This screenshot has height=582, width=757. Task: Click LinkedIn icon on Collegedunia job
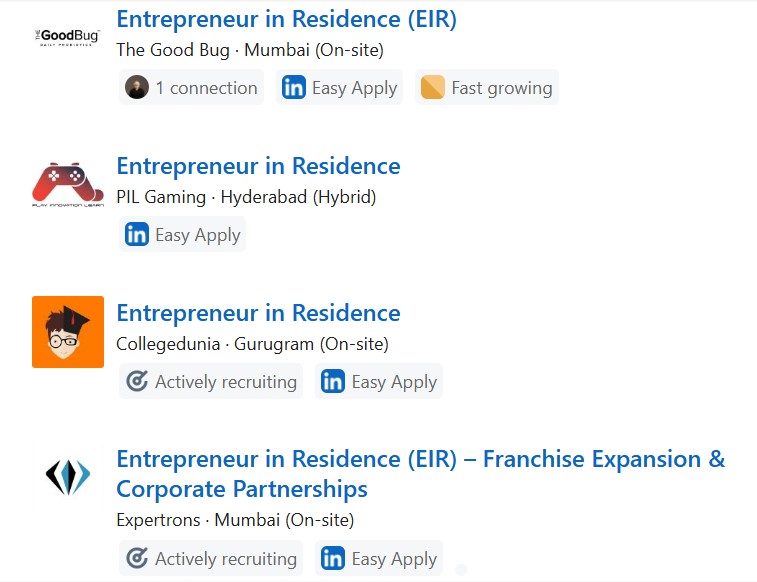click(333, 382)
